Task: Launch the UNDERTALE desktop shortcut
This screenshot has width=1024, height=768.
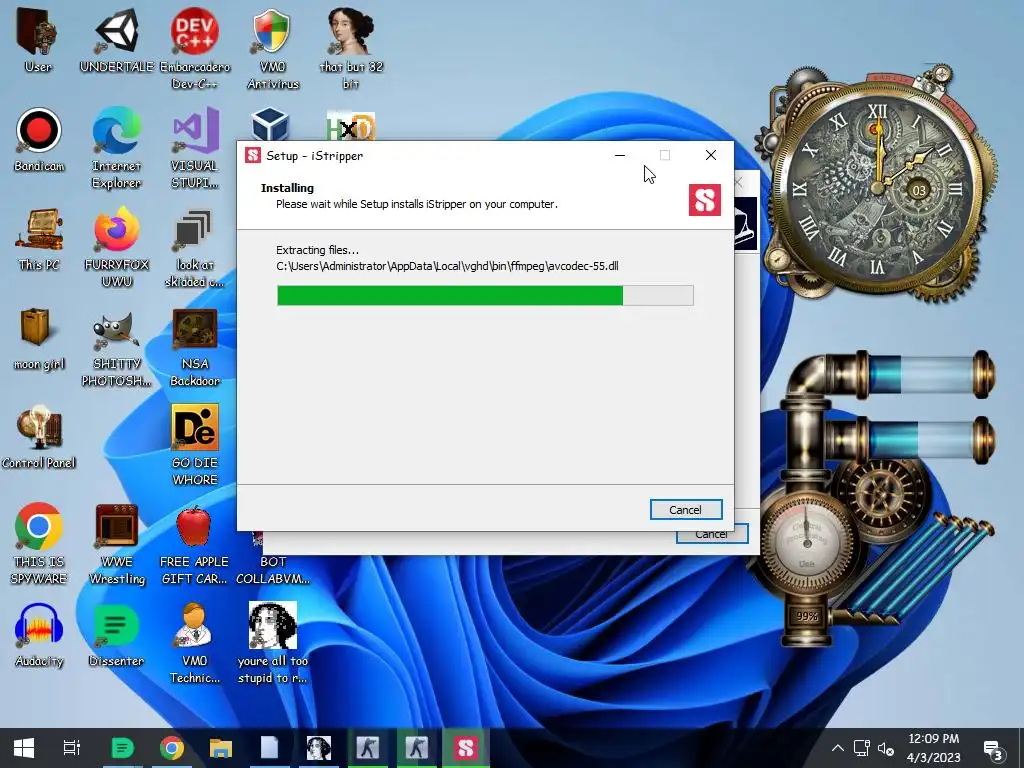Action: (x=117, y=40)
